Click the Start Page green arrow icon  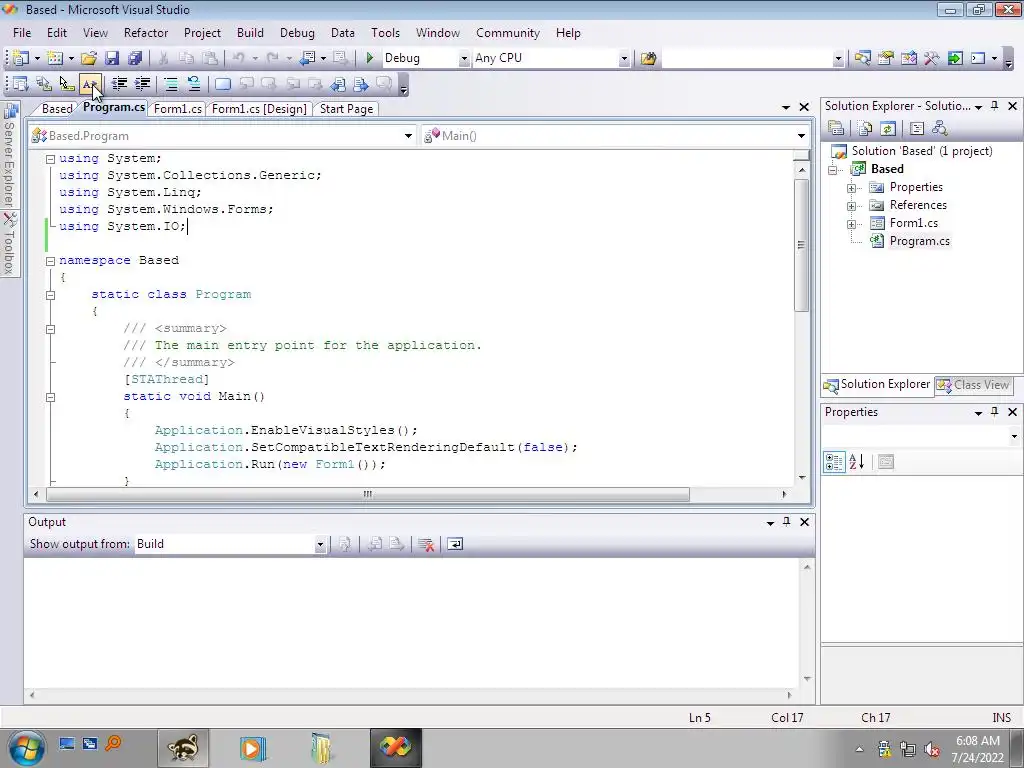(955, 58)
